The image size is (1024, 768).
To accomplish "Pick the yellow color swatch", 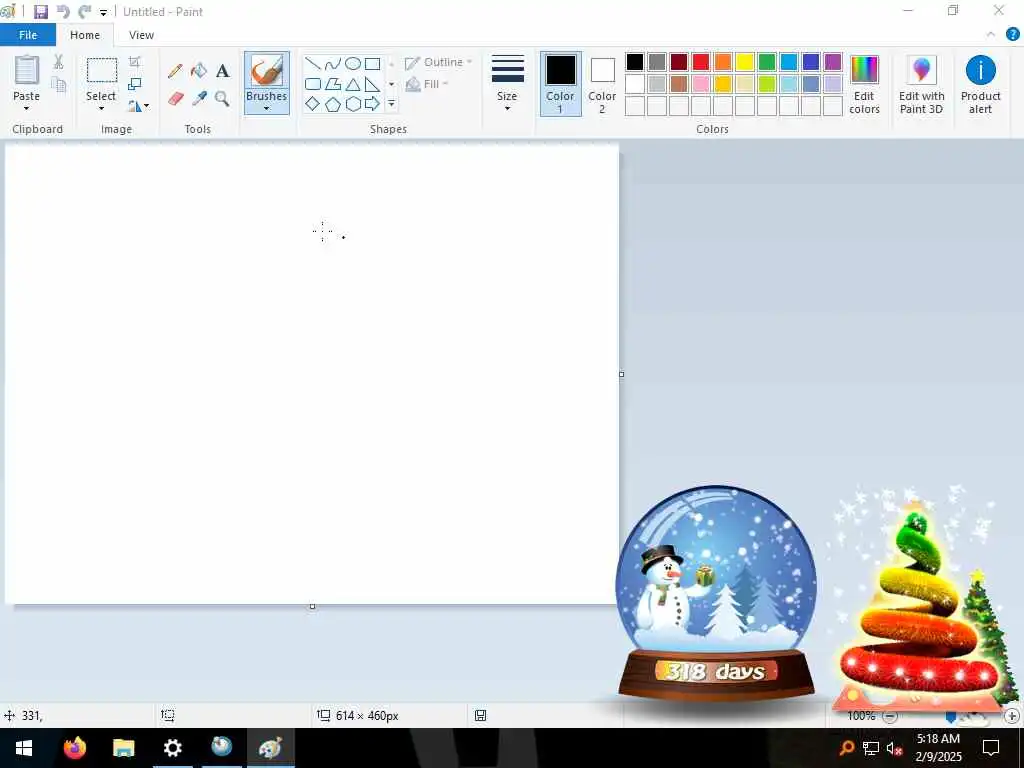I will pos(744,62).
